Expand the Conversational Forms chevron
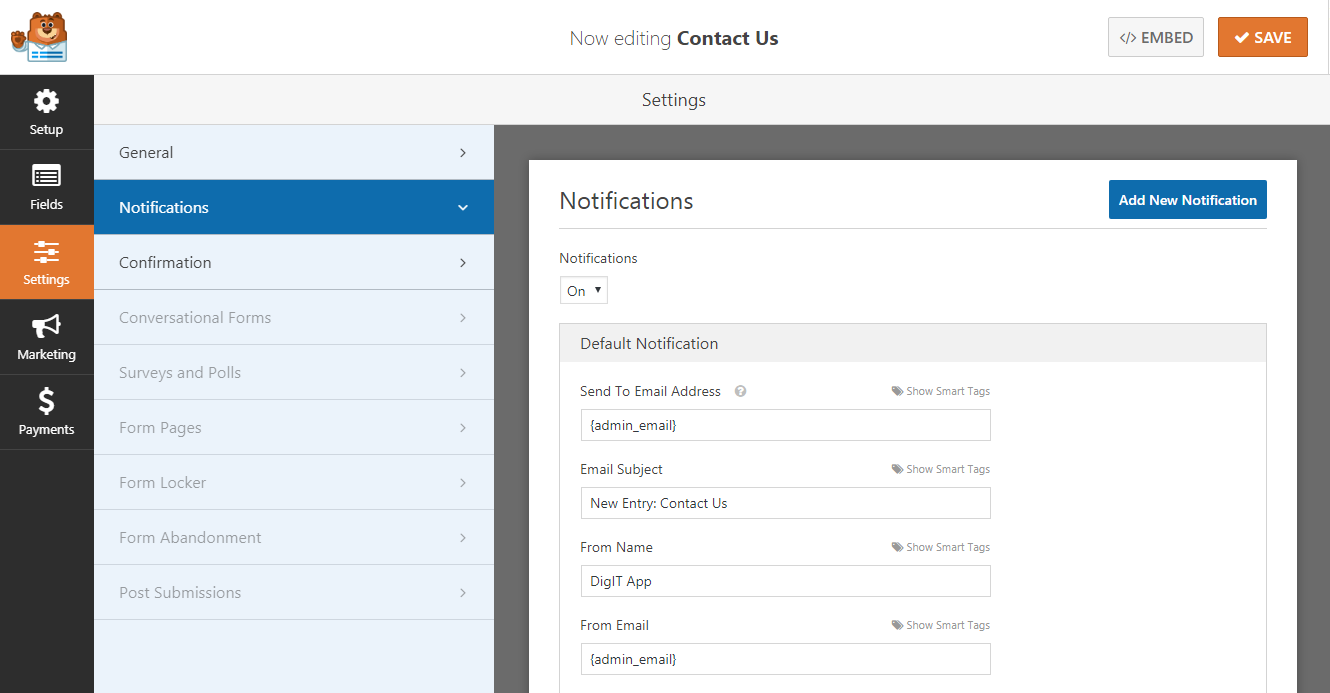 pyautogui.click(x=463, y=318)
